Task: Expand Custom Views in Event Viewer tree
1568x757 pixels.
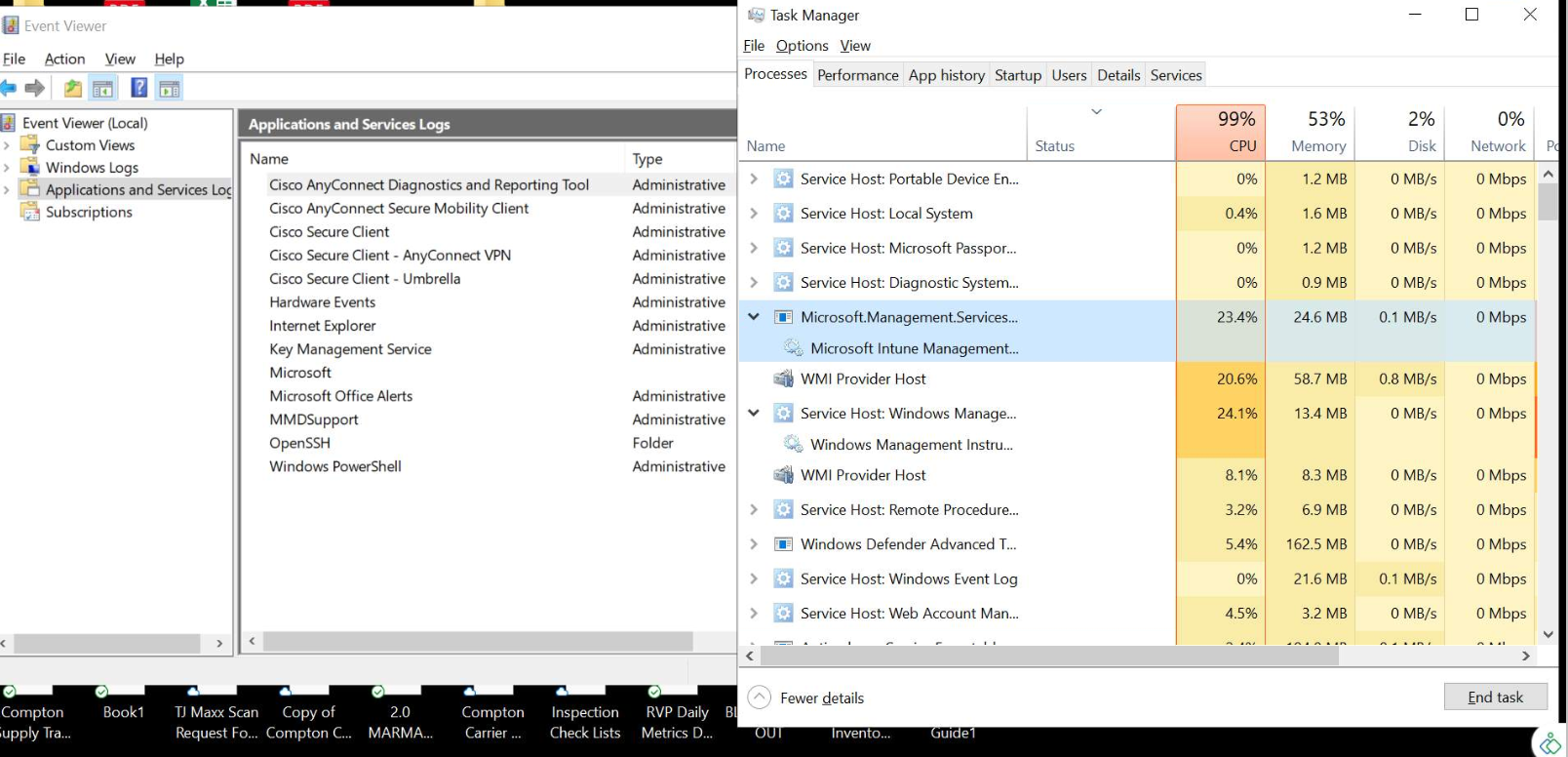Action: tap(7, 144)
